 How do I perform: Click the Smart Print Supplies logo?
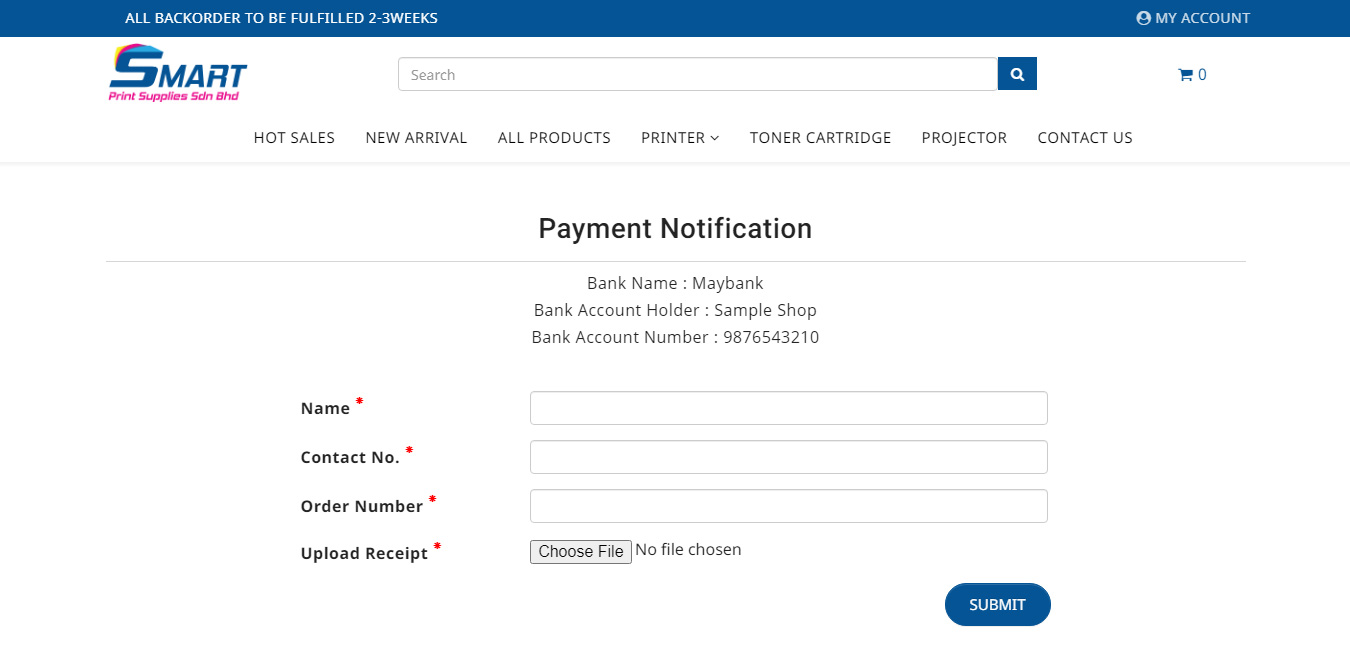(x=178, y=73)
